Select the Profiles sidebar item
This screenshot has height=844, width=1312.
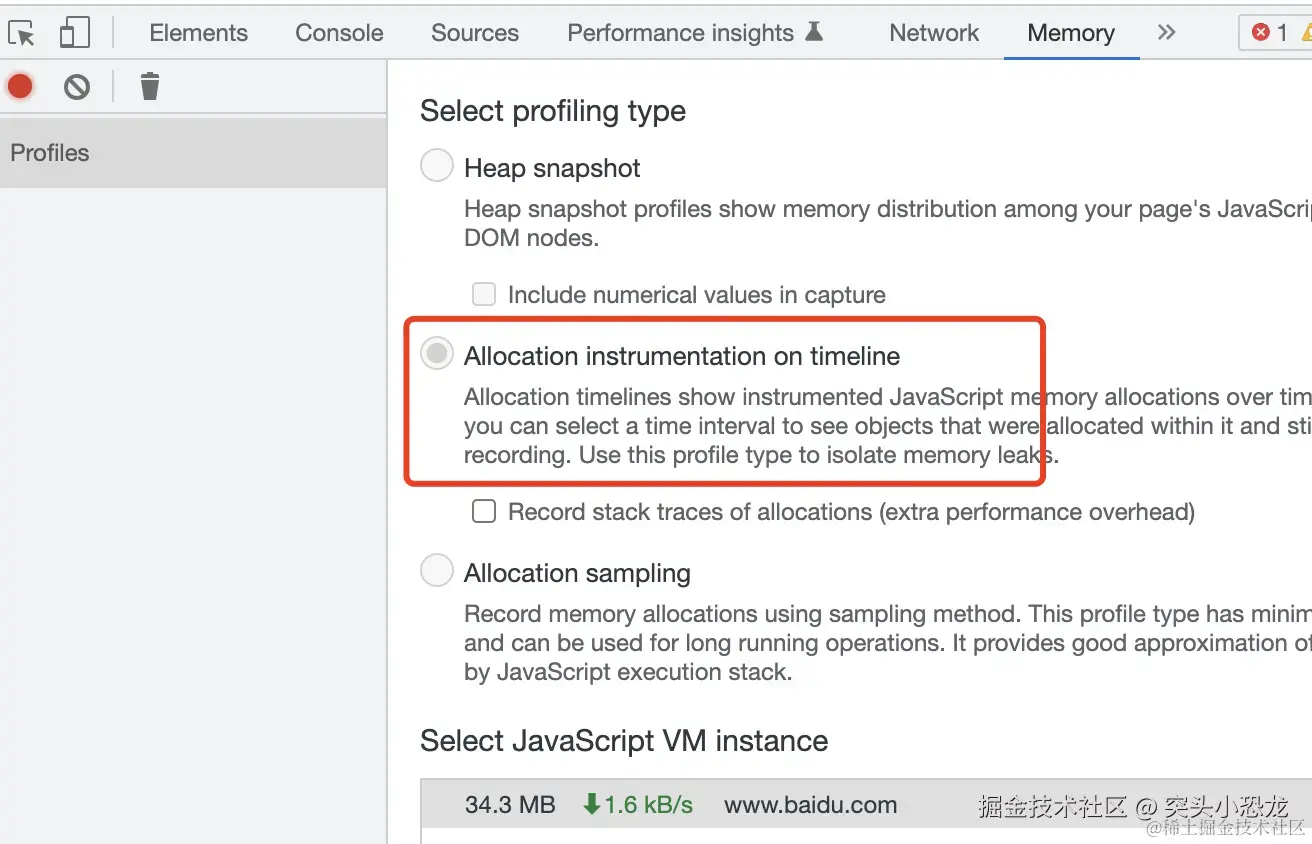click(x=50, y=153)
